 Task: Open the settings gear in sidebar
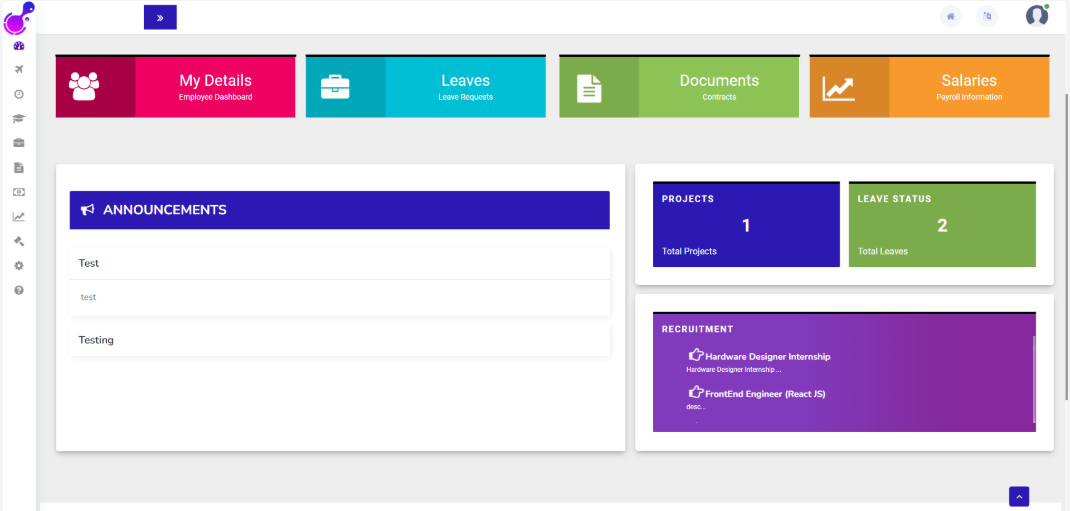coord(18,266)
